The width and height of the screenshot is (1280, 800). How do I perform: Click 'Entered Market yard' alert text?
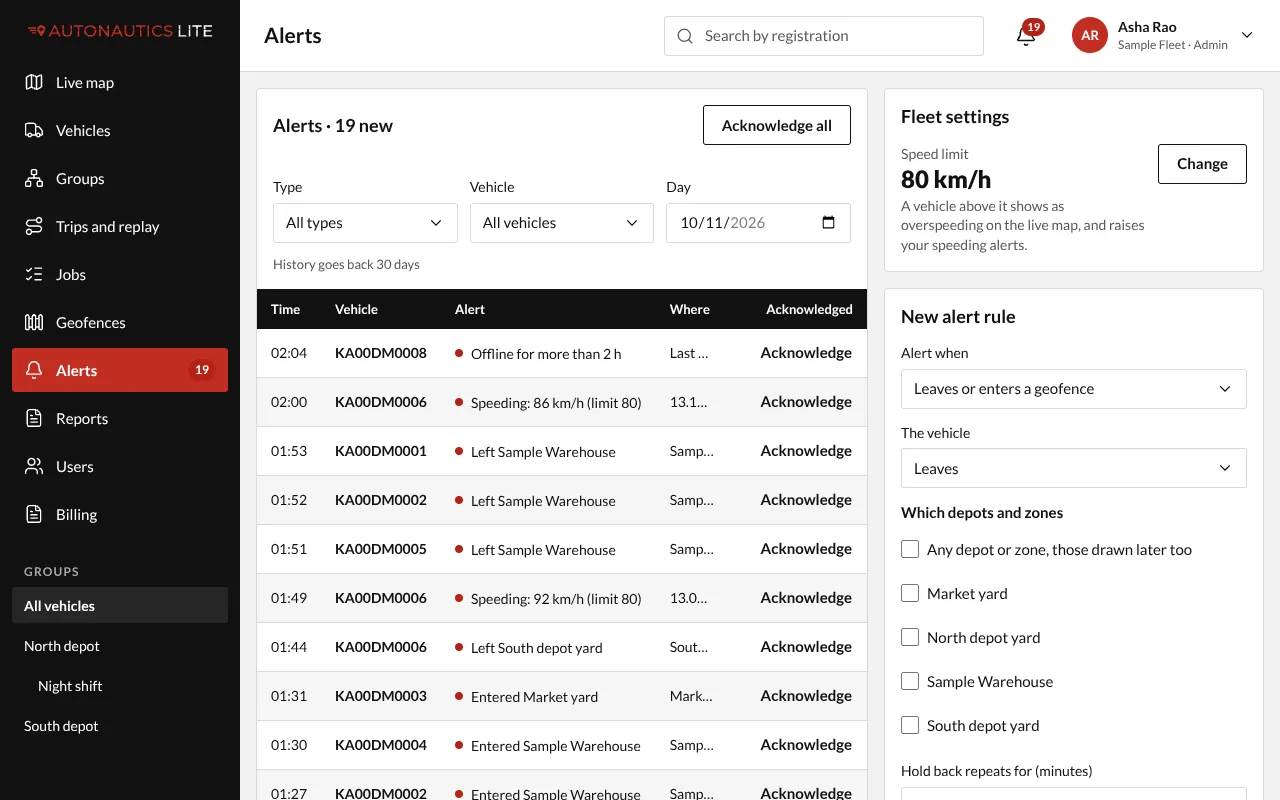click(x=534, y=697)
